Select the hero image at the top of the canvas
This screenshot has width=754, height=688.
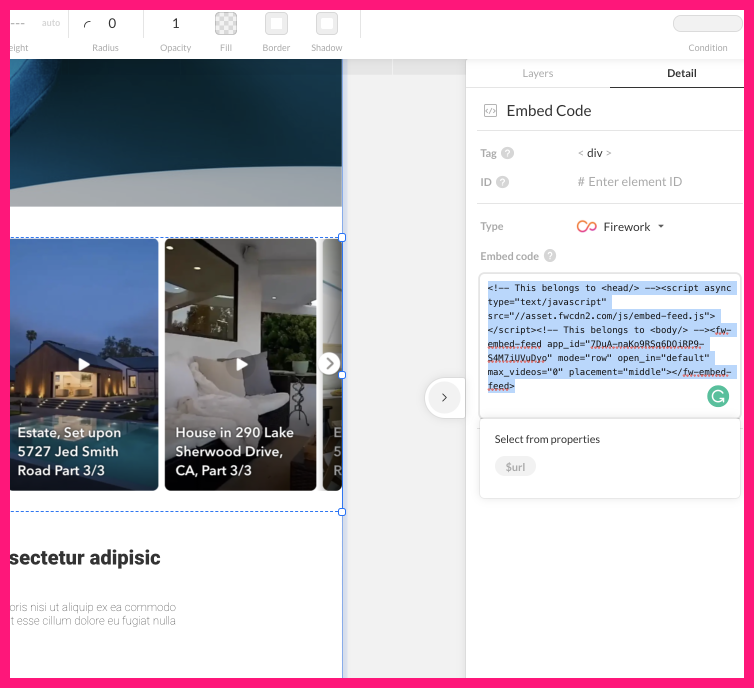pyautogui.click(x=176, y=133)
